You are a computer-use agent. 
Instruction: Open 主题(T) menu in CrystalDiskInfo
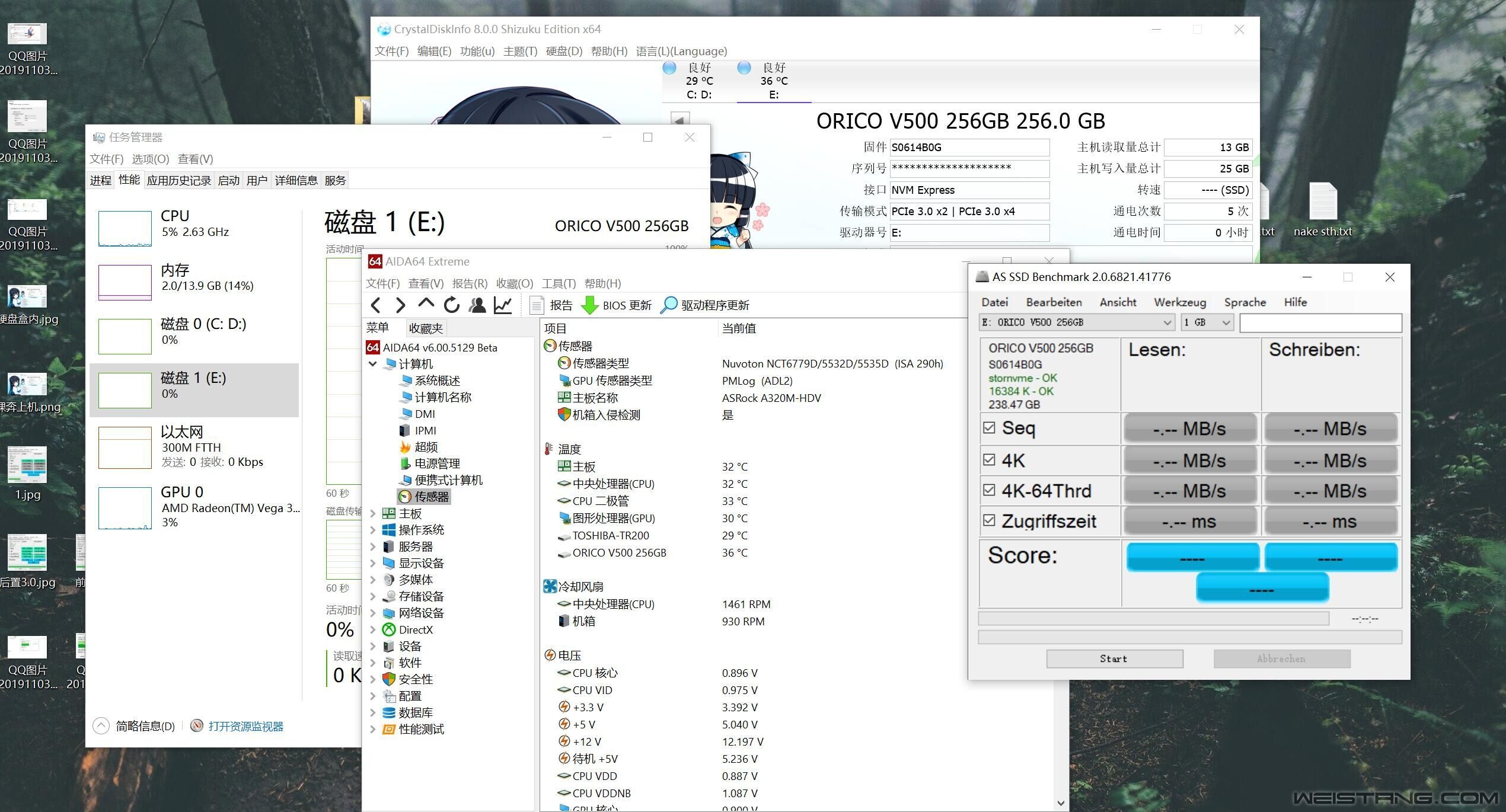pos(520,52)
